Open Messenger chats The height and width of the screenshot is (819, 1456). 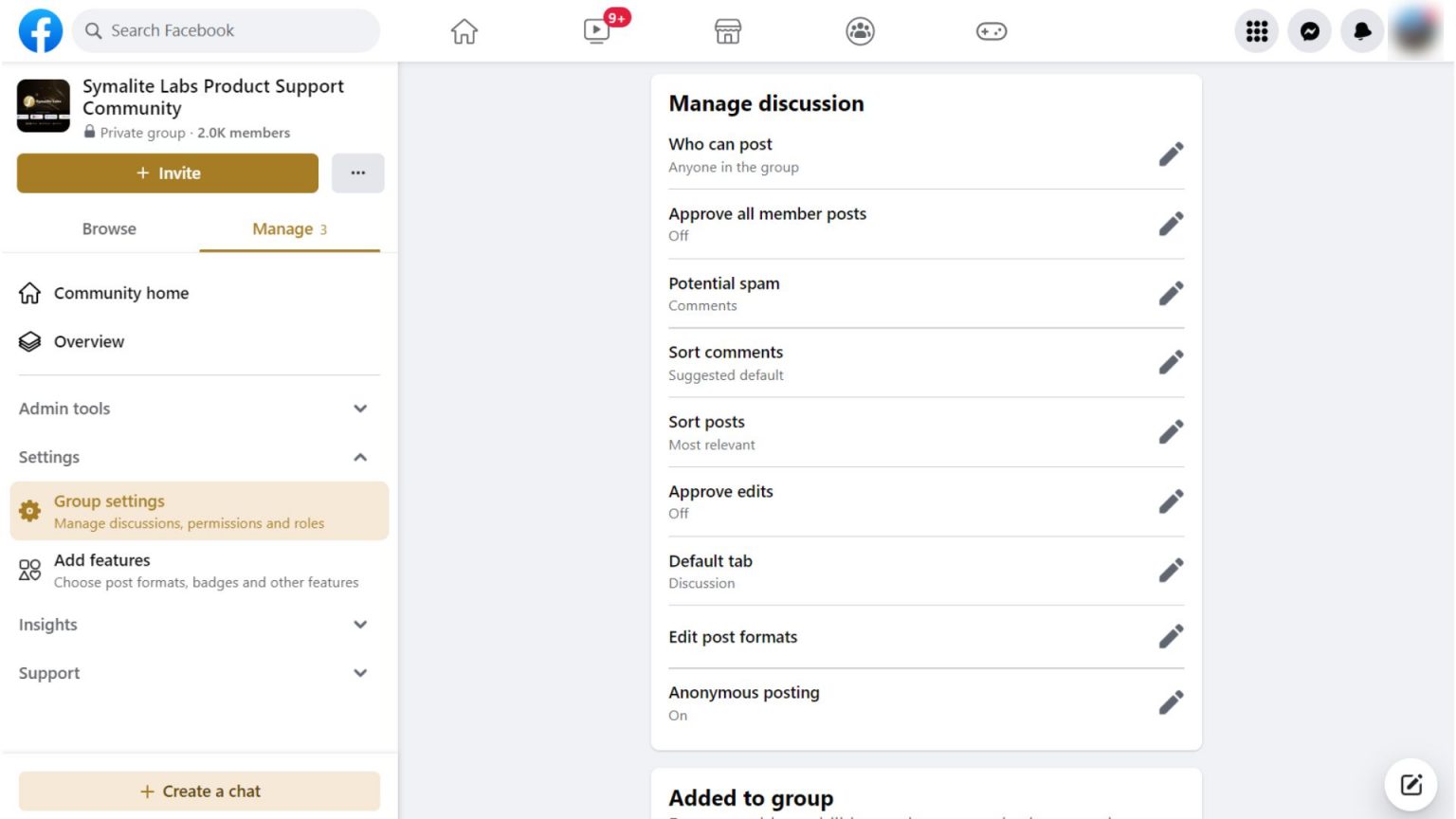tap(1309, 30)
